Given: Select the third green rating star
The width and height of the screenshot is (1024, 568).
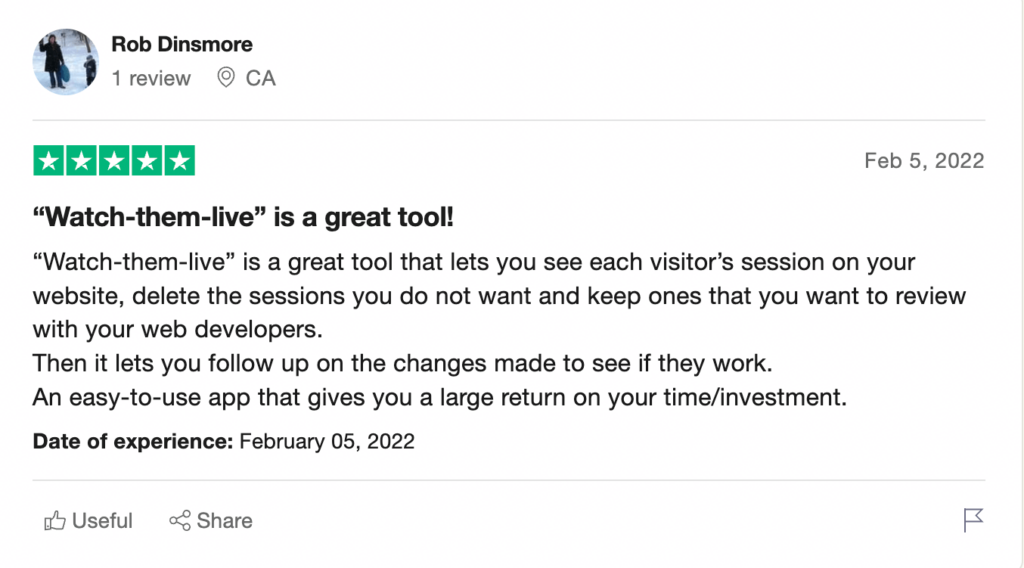Looking at the screenshot, I should point(114,161).
